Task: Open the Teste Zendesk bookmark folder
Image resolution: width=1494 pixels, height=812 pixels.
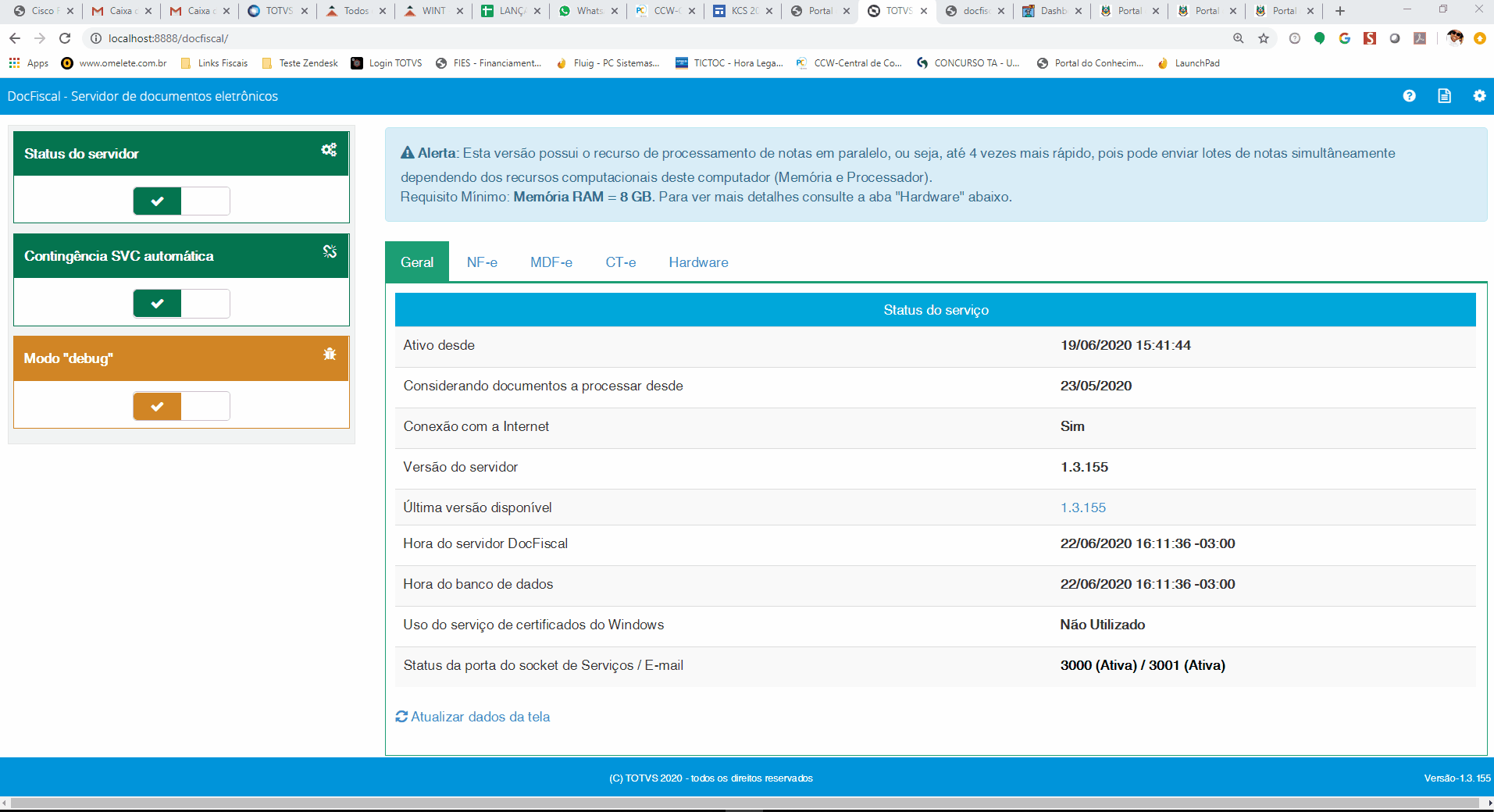Action: [300, 63]
